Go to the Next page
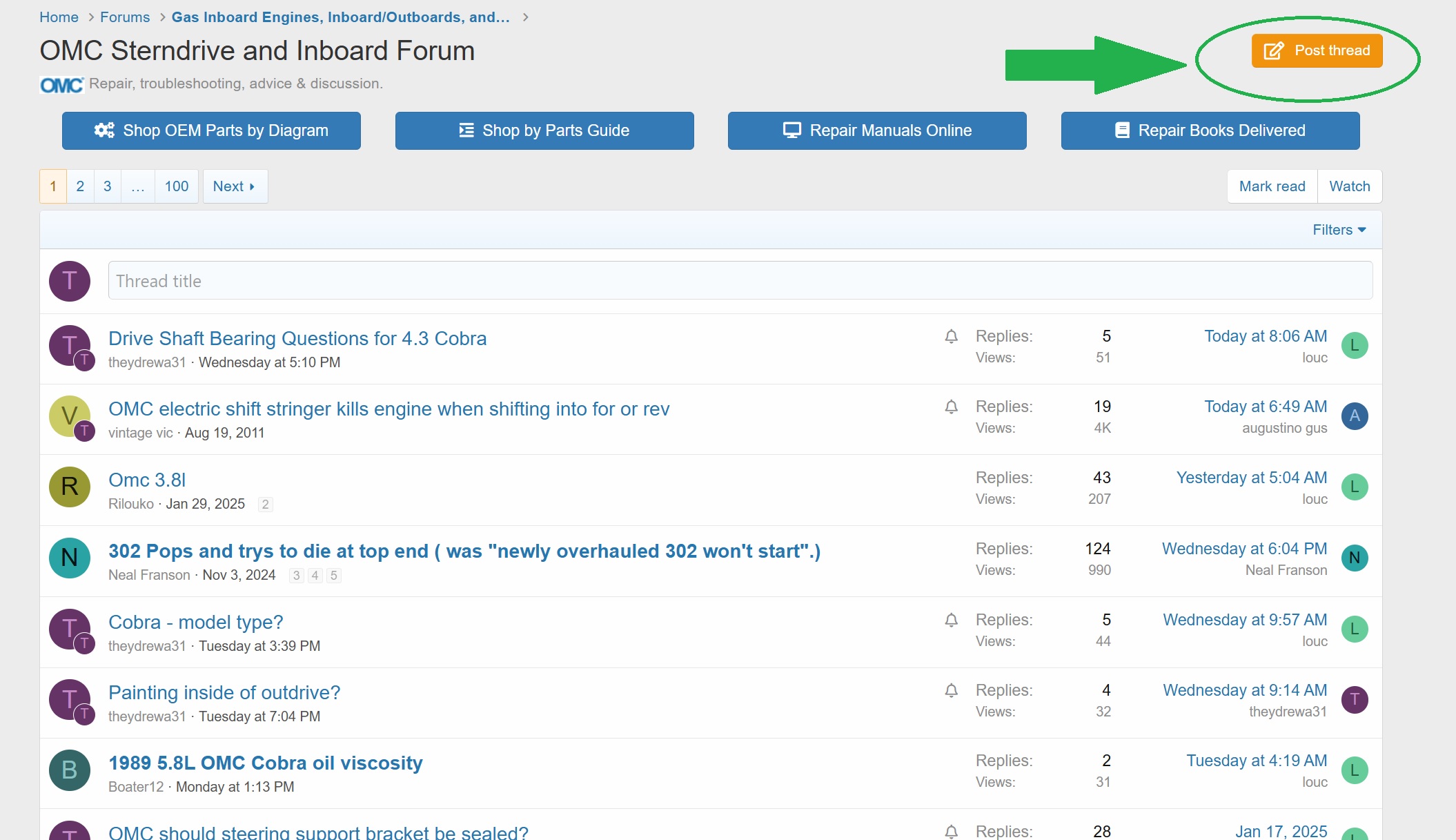This screenshot has width=1456, height=840. point(235,186)
